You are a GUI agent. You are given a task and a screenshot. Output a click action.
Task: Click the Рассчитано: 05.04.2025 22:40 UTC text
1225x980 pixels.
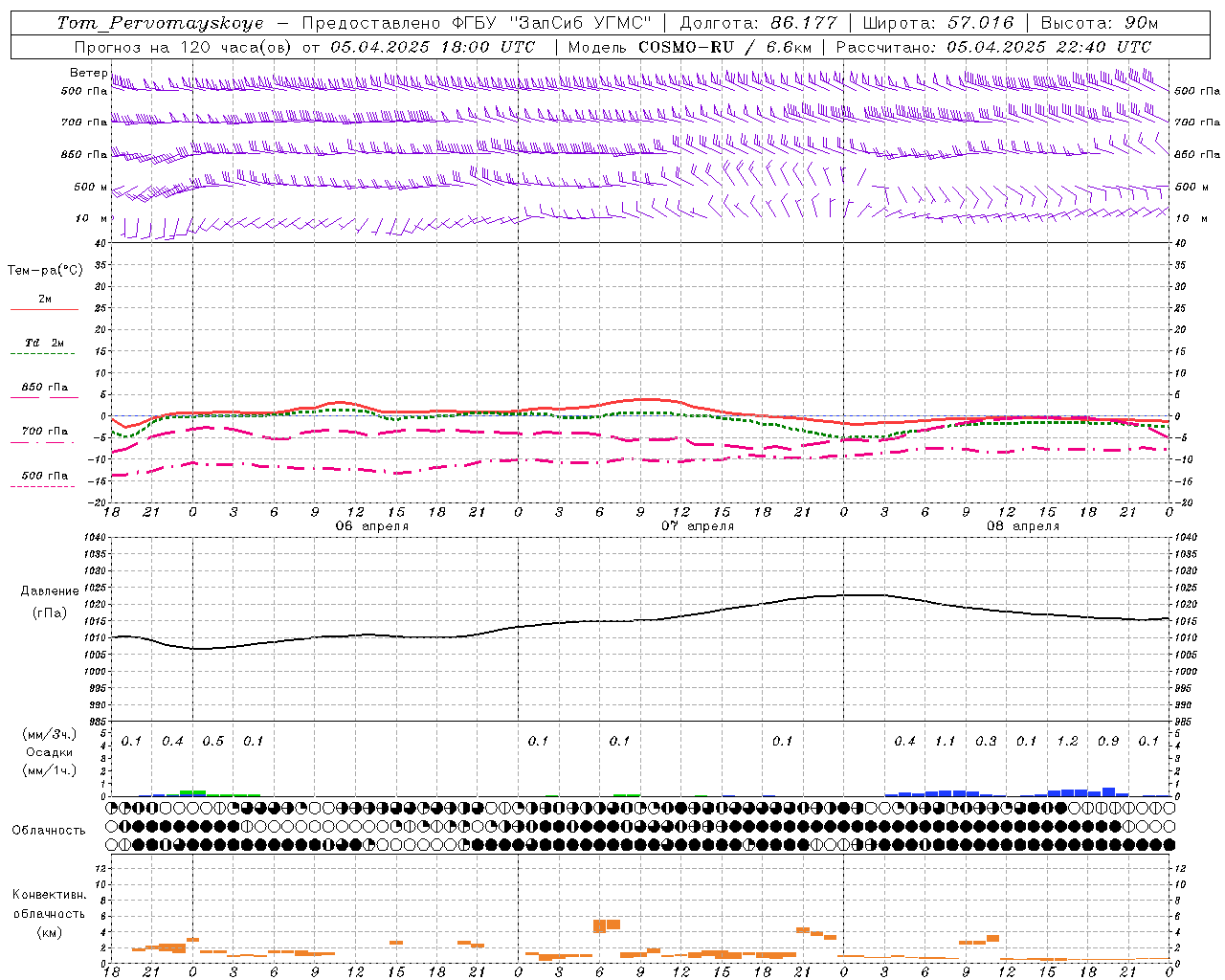pyautogui.click(x=993, y=47)
